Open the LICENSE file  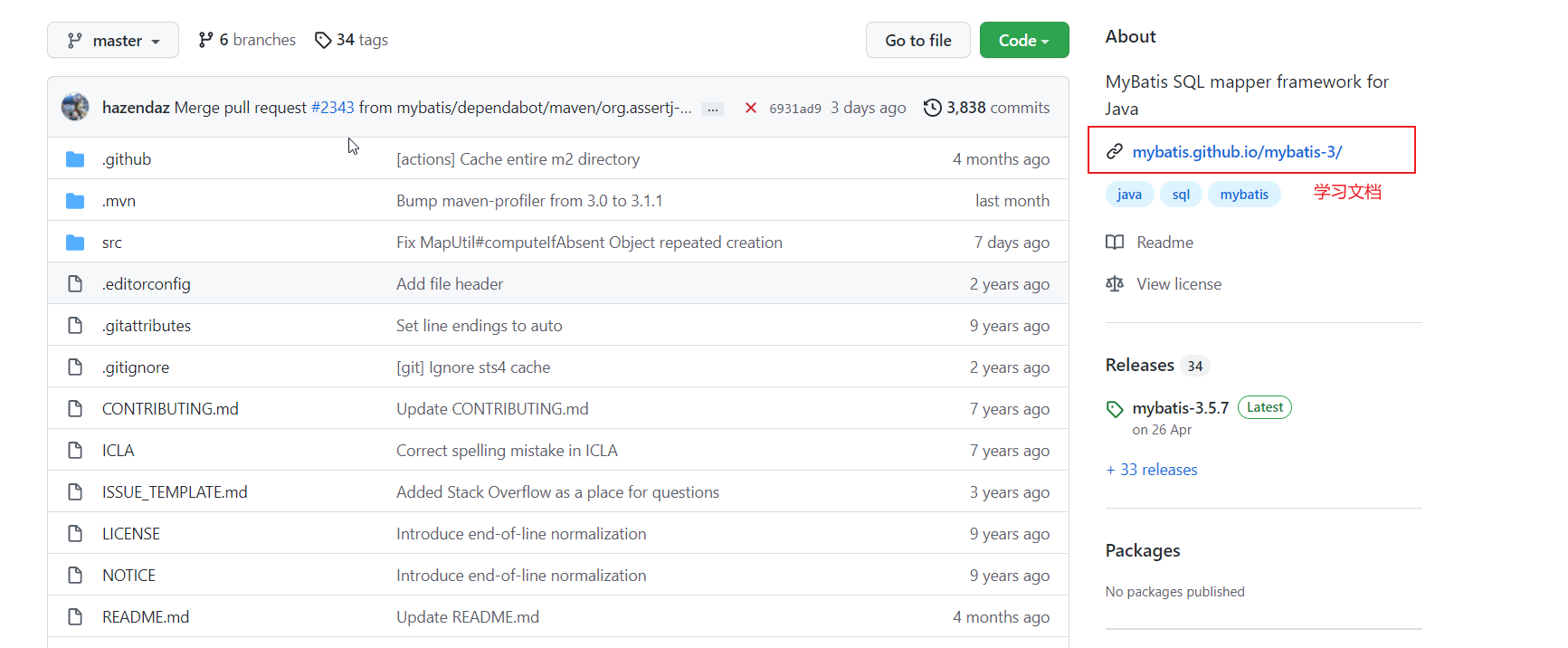point(131,534)
